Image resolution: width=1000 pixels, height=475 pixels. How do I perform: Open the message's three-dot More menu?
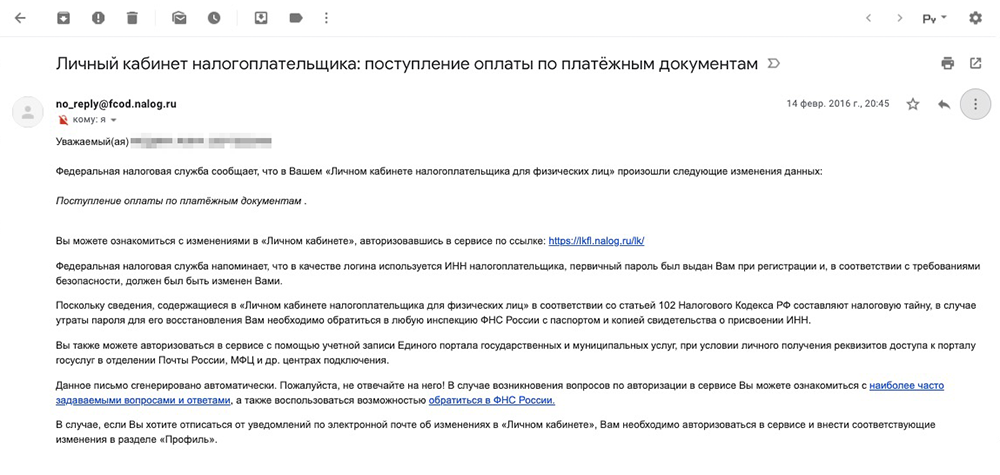tap(974, 104)
